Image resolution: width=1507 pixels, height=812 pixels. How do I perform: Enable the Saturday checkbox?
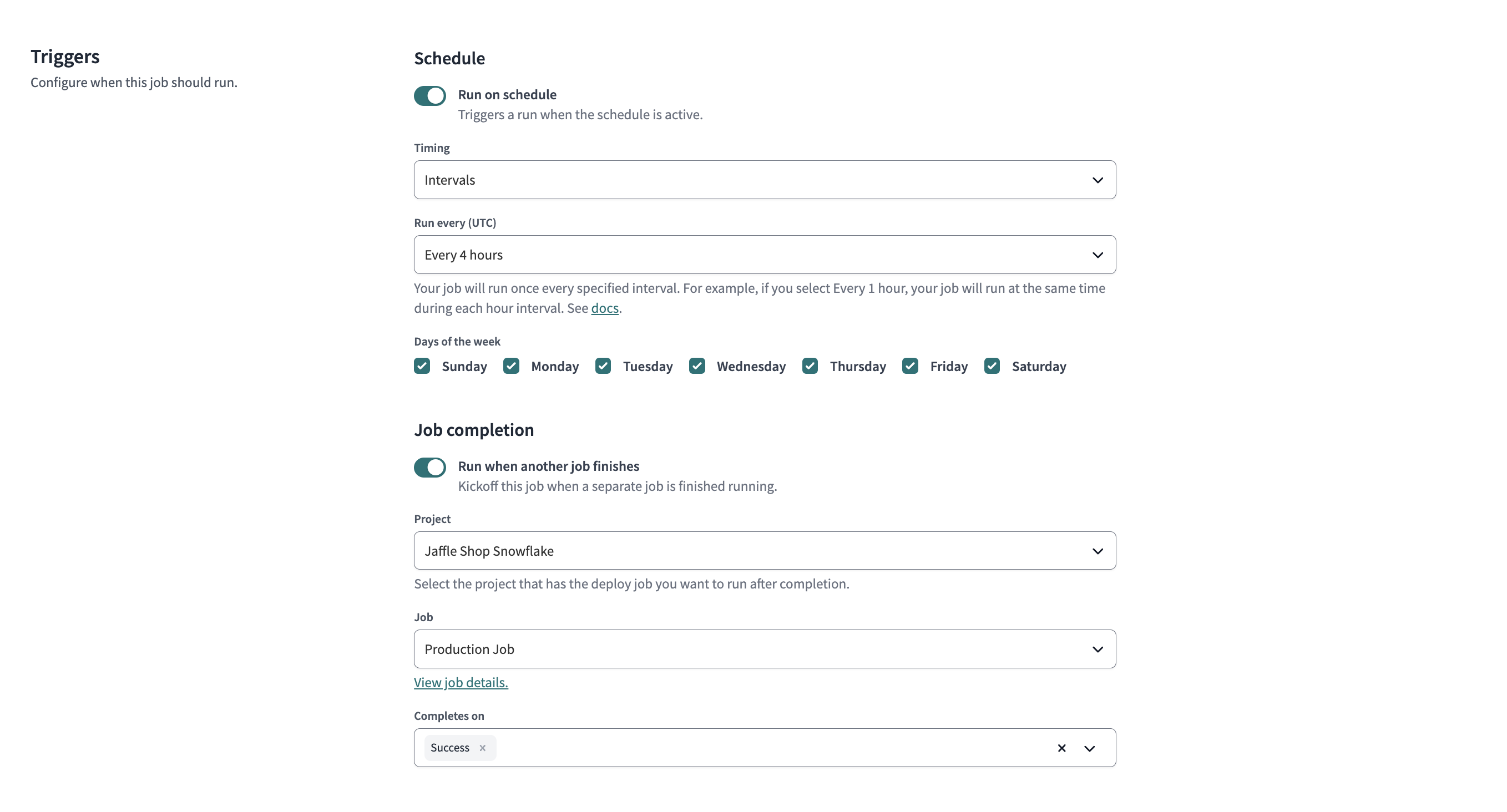tap(993, 365)
